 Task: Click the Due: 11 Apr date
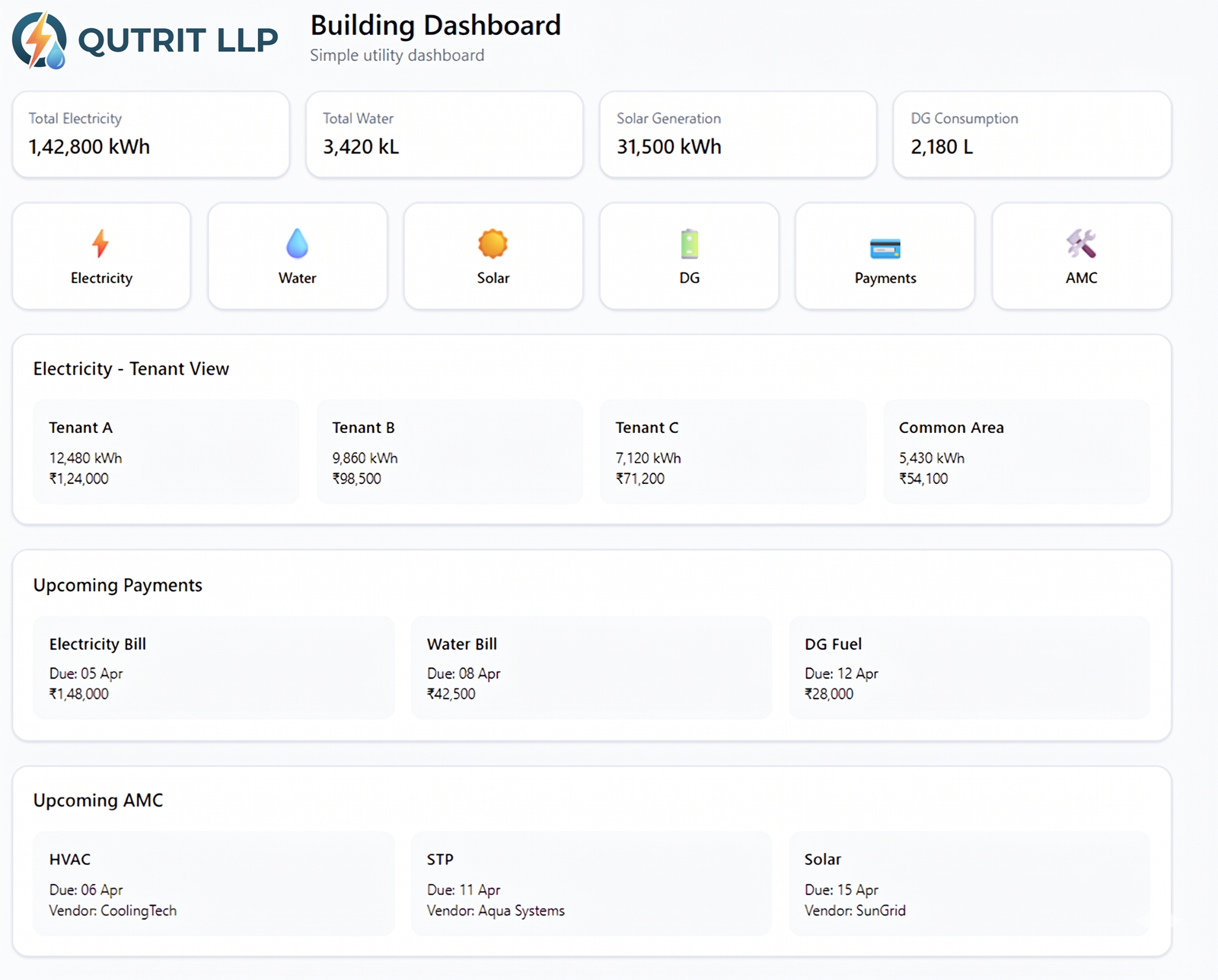pos(464,889)
